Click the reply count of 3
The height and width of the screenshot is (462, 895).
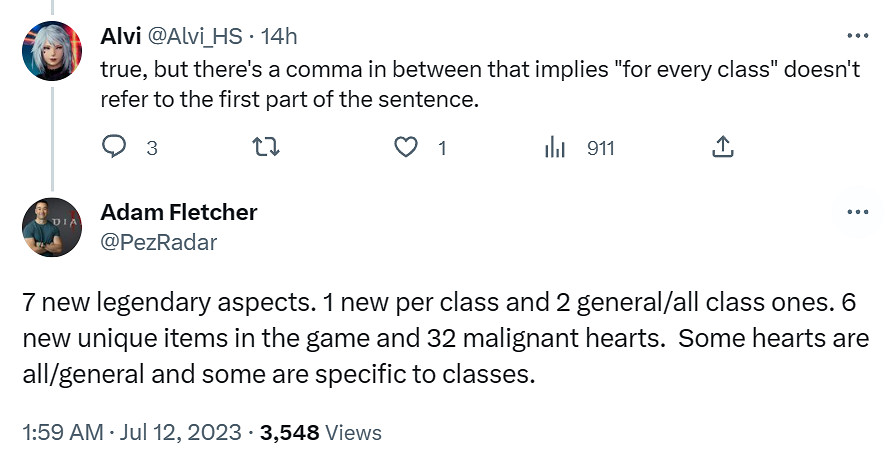point(152,149)
